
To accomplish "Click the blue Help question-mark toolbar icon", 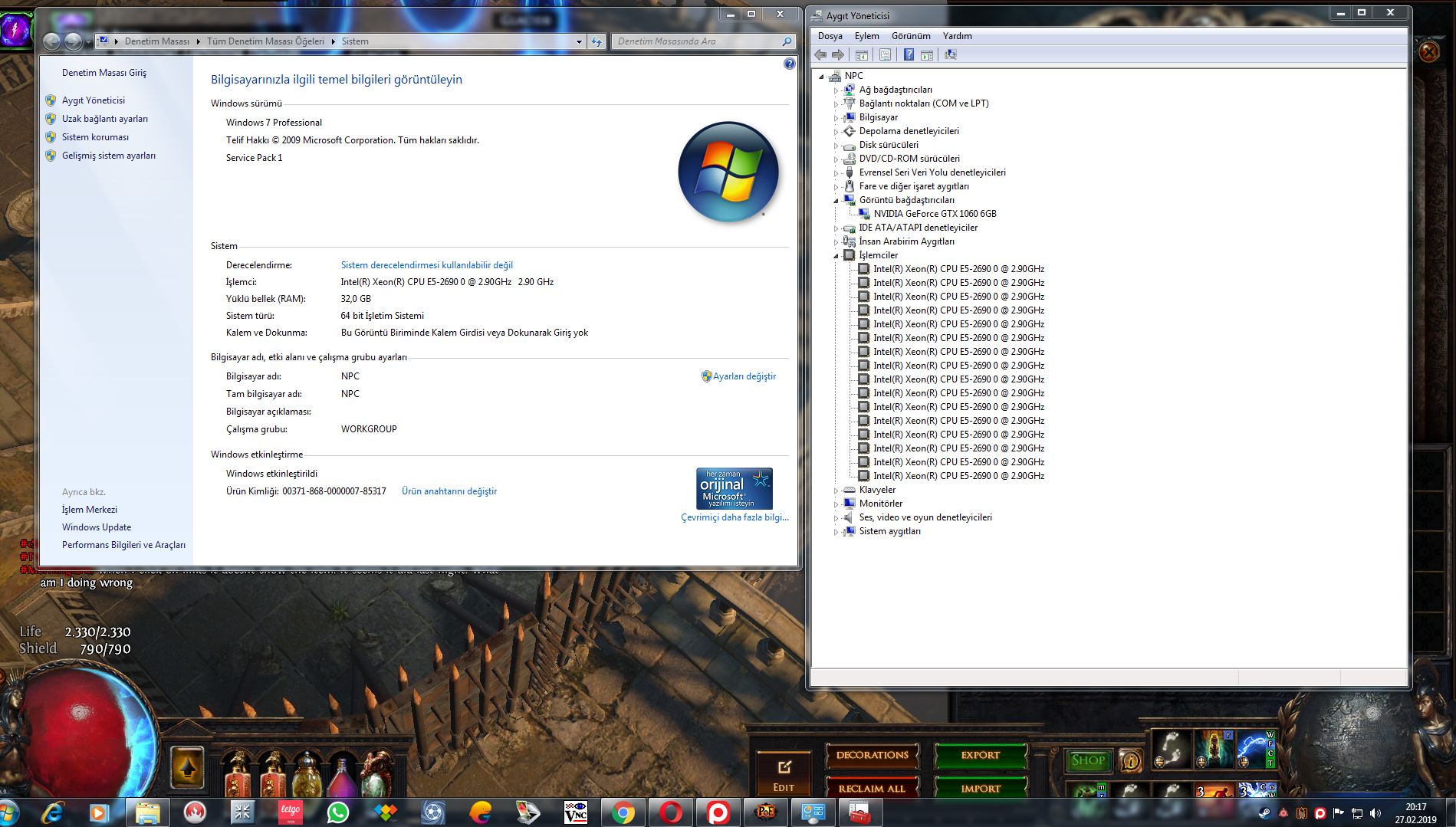I will [909, 54].
